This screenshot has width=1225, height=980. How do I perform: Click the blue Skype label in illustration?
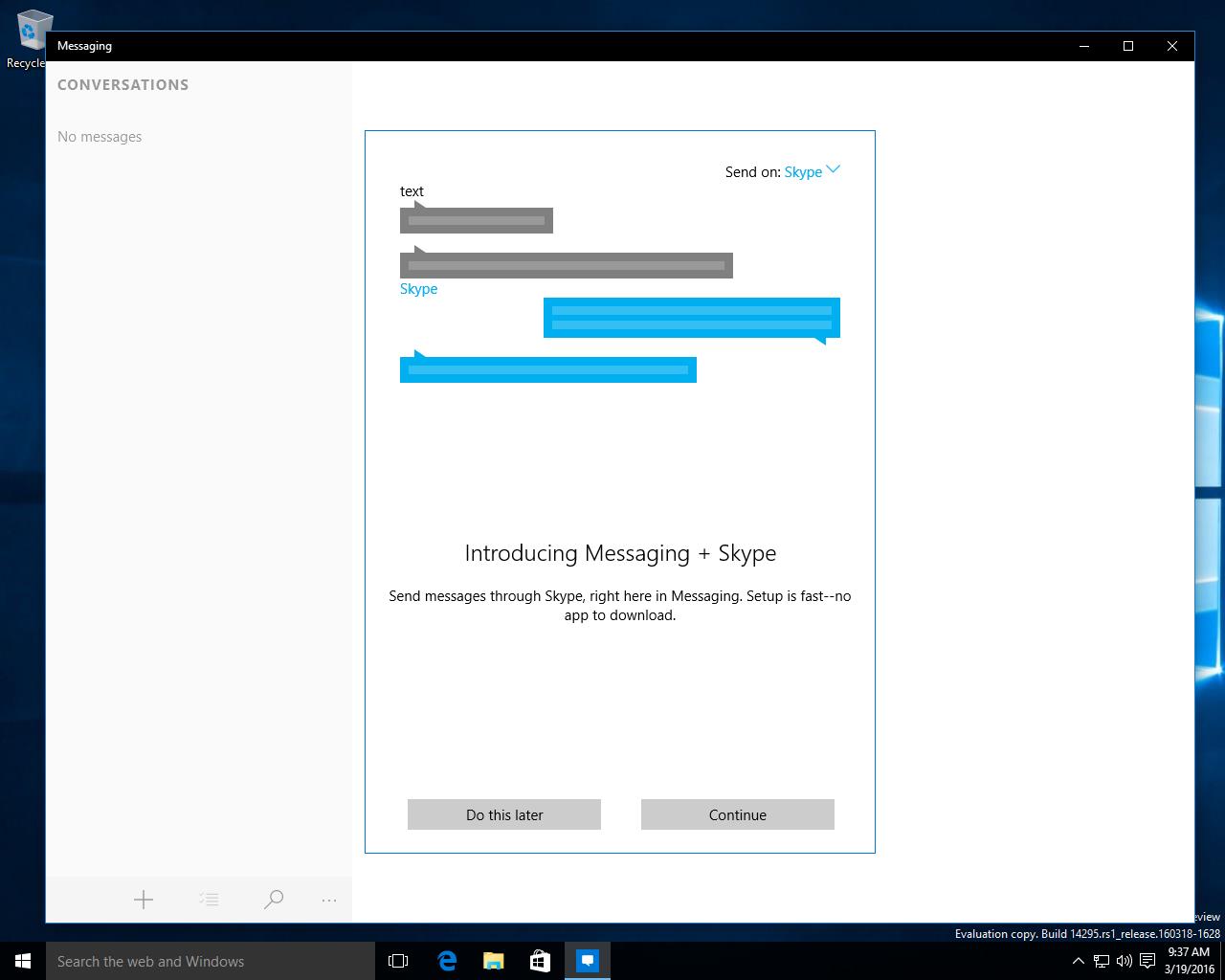pos(418,289)
